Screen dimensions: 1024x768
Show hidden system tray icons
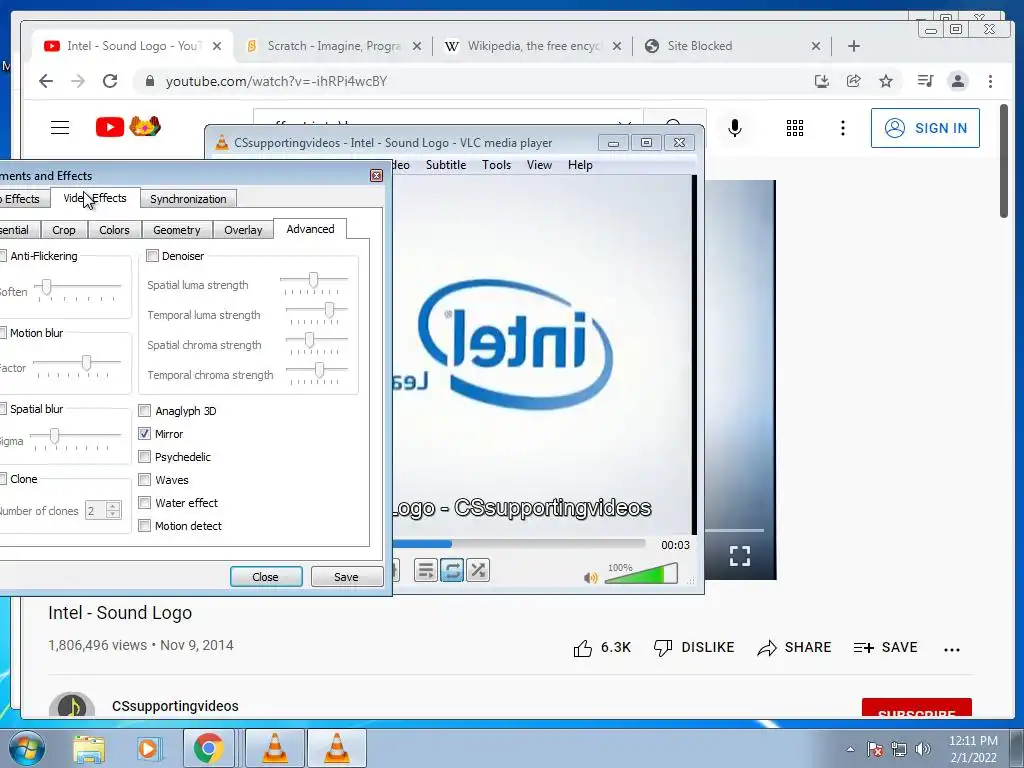click(850, 749)
